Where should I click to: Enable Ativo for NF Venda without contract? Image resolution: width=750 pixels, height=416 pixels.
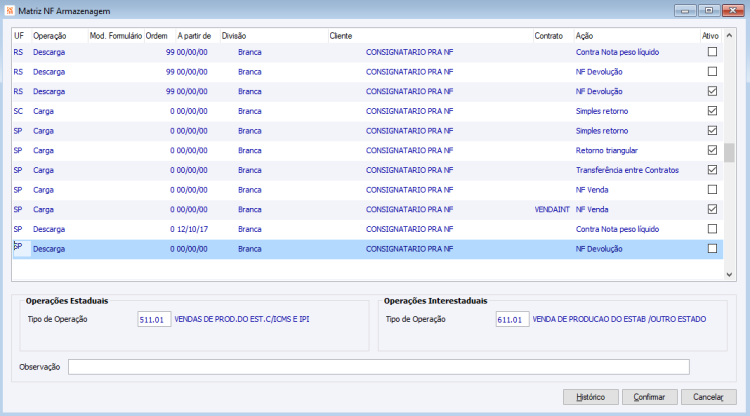[x=712, y=190]
